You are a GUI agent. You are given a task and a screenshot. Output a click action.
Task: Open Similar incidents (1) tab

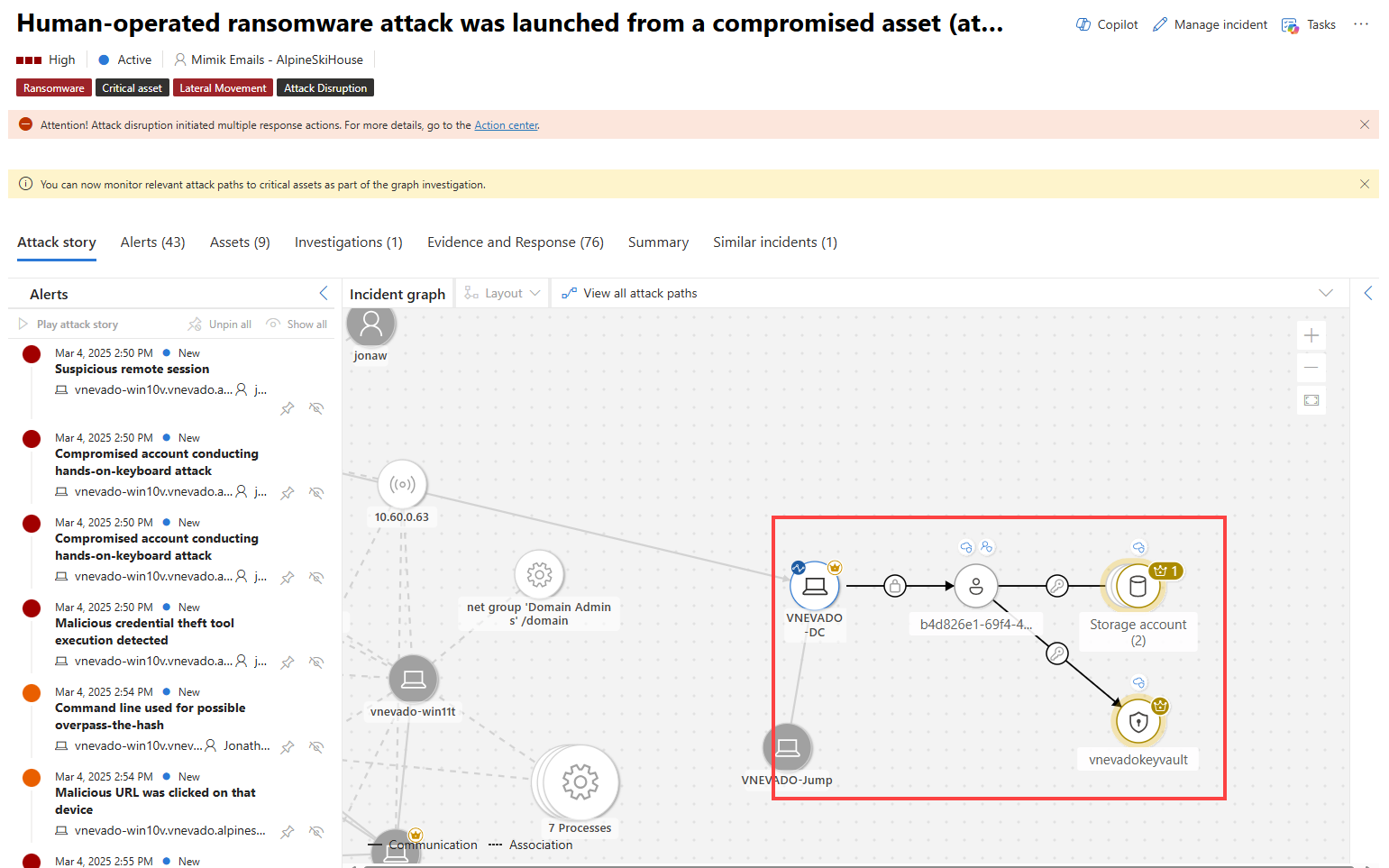tap(774, 242)
